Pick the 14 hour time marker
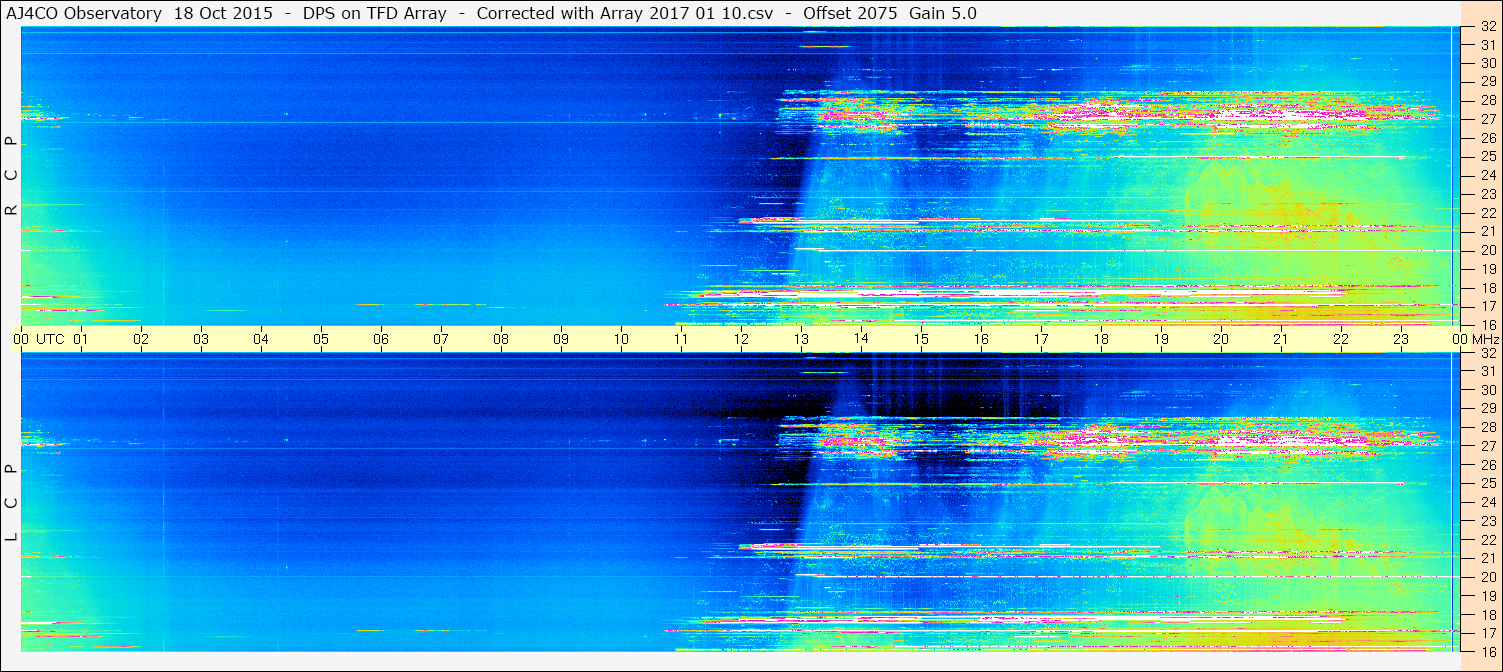This screenshot has height=672, width=1503. point(861,339)
